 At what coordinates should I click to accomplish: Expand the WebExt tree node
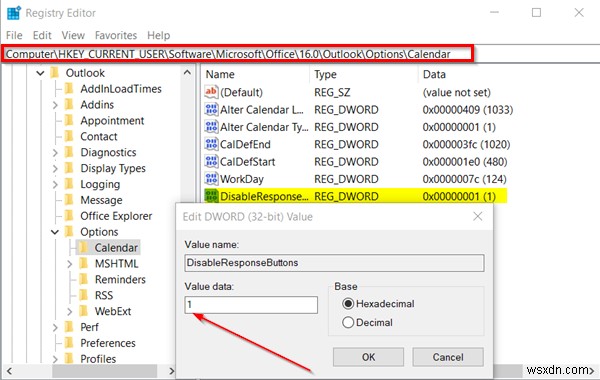click(x=69, y=311)
